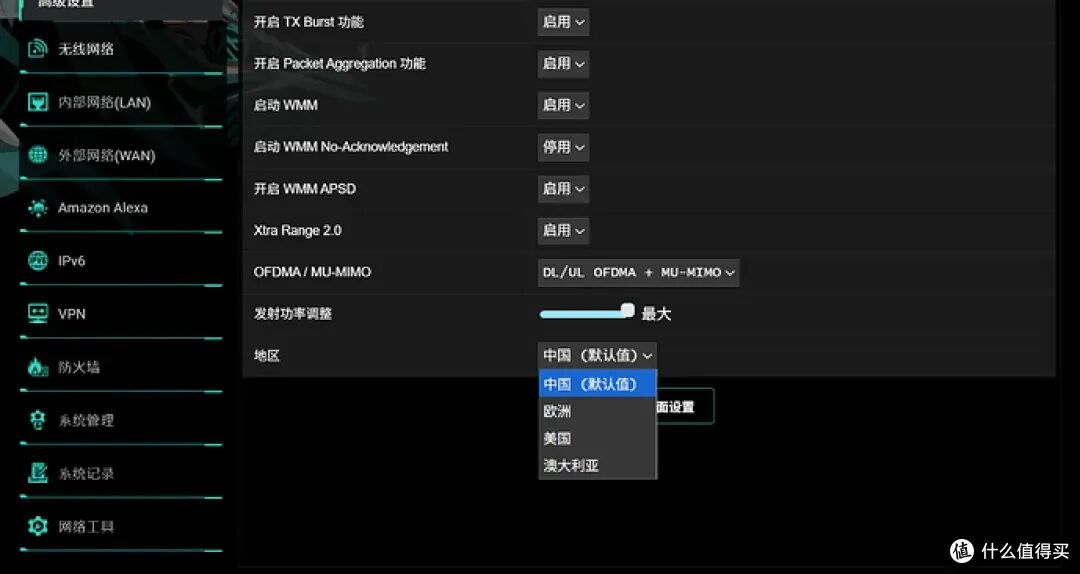Expand the OFDMA / MU-MIMO dropdown
1080x574 pixels.
click(638, 272)
